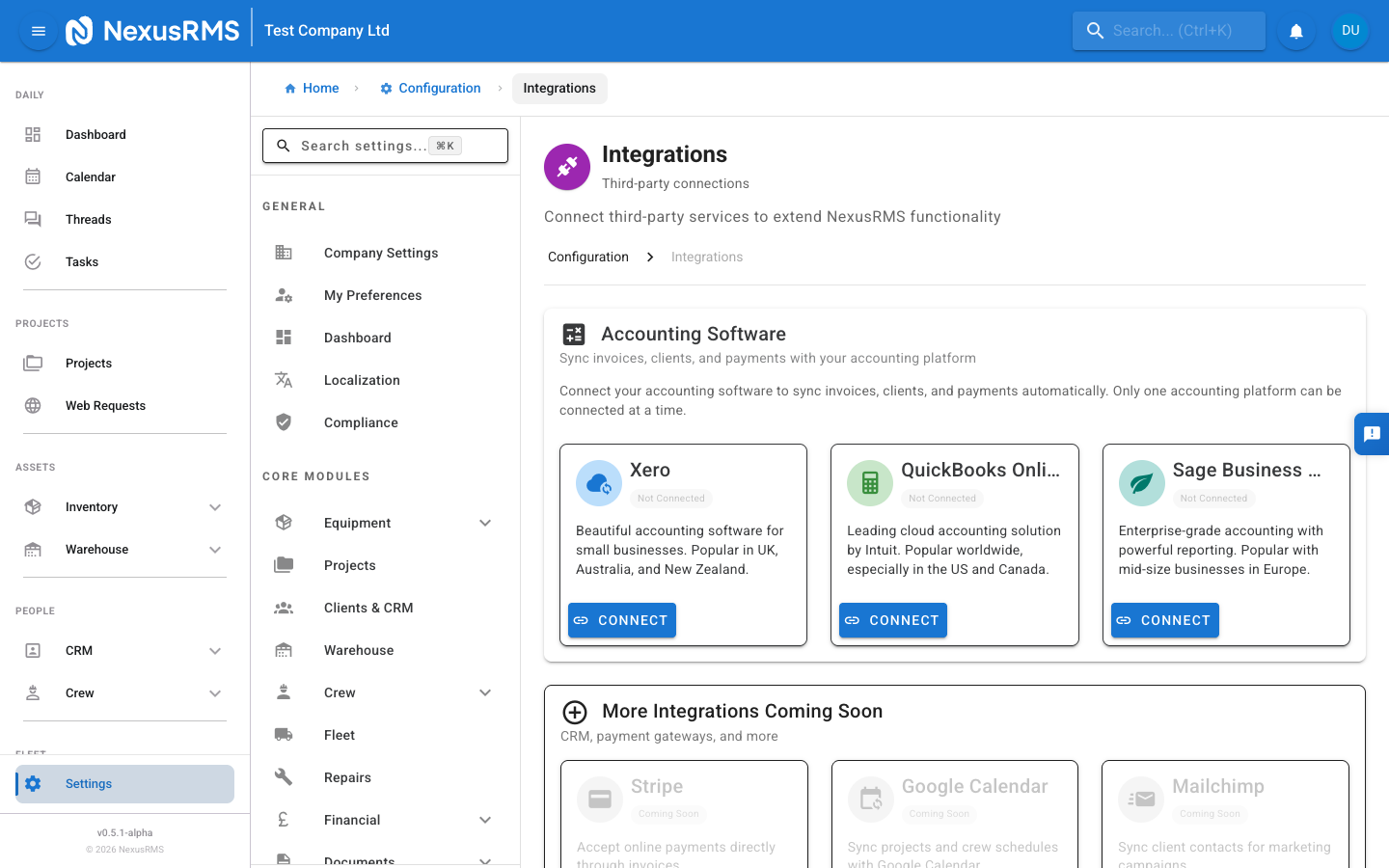1389x868 pixels.
Task: Select the Calendar icon in the sidebar
Action: (35, 176)
